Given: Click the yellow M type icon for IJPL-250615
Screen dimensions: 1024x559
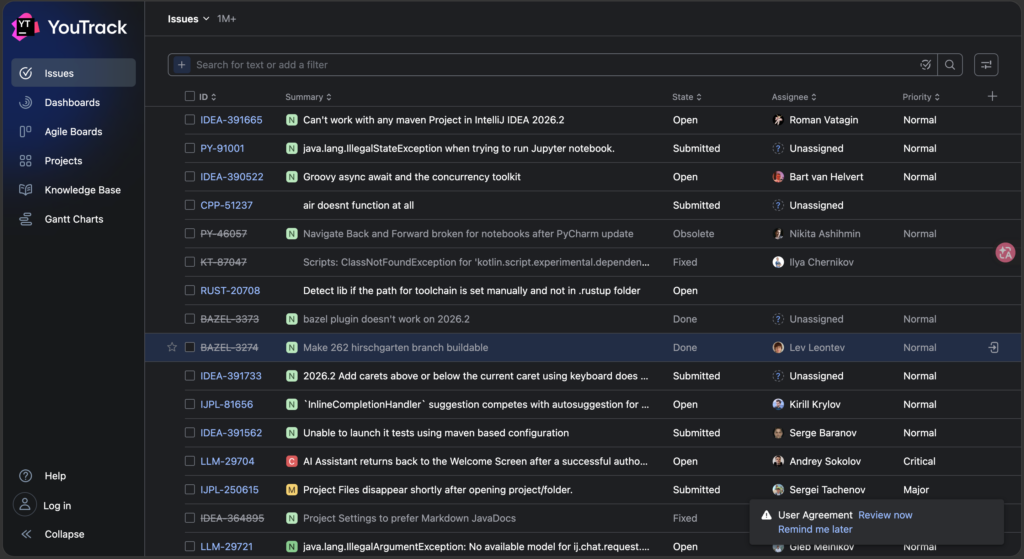Looking at the screenshot, I should click(x=292, y=490).
